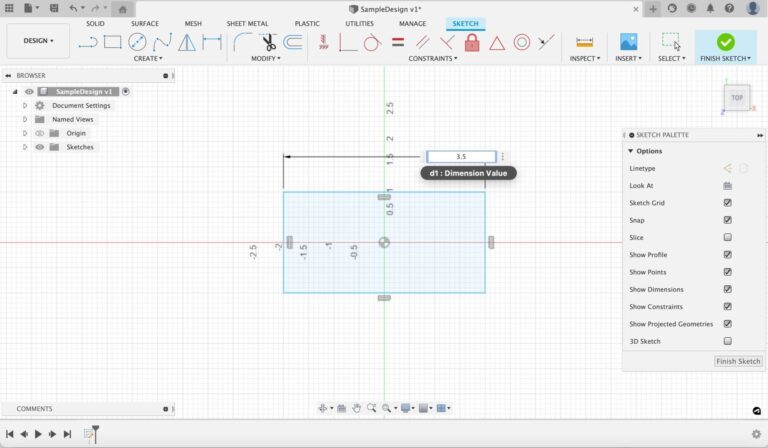Click the Measure tool under Inspect

click(x=584, y=42)
